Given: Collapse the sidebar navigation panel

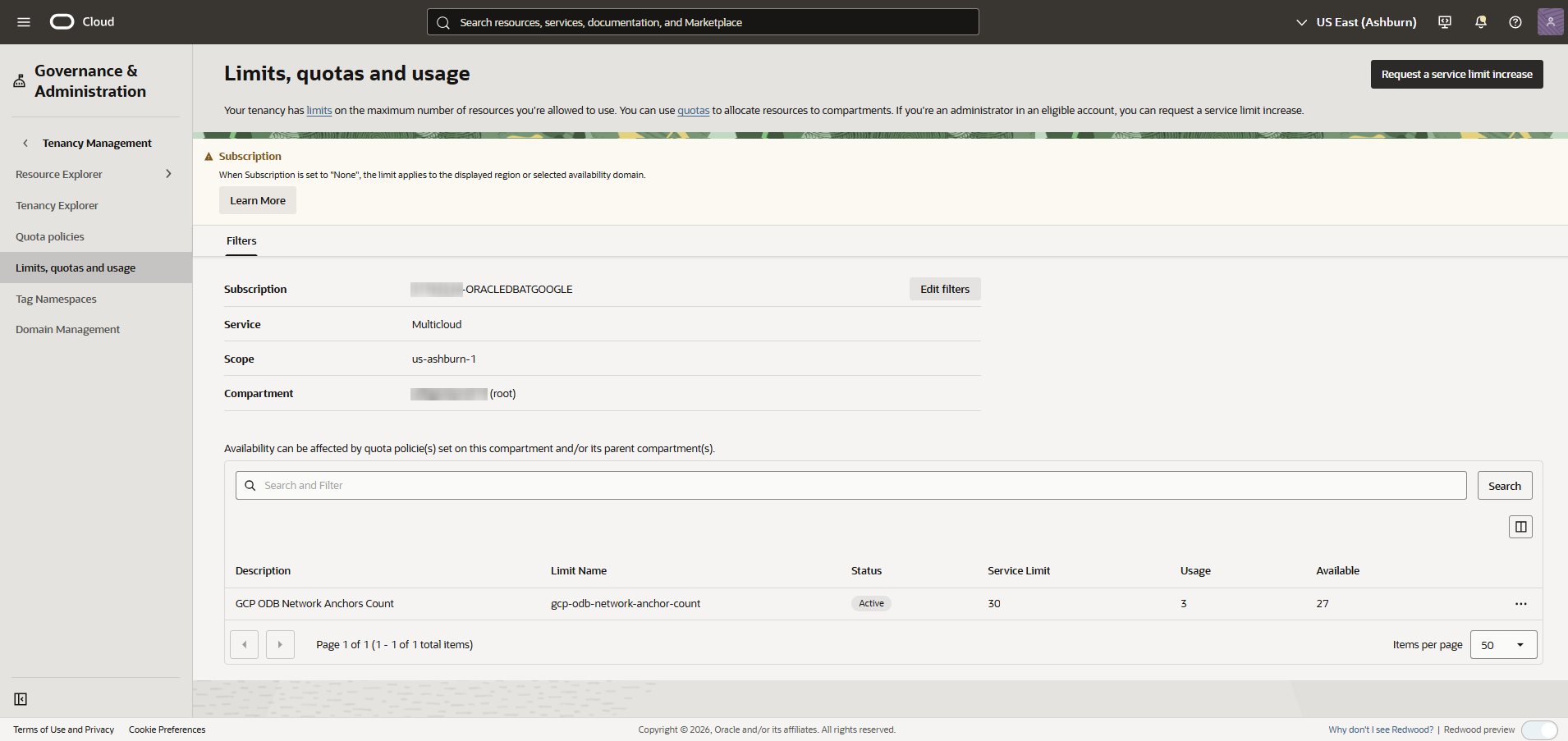Looking at the screenshot, I should pos(21,699).
